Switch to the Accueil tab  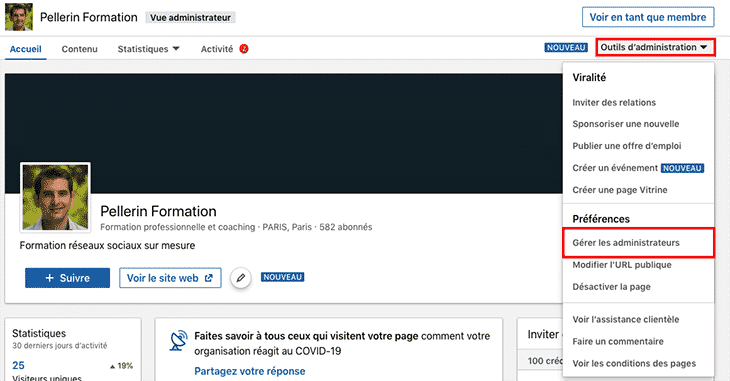[x=26, y=49]
